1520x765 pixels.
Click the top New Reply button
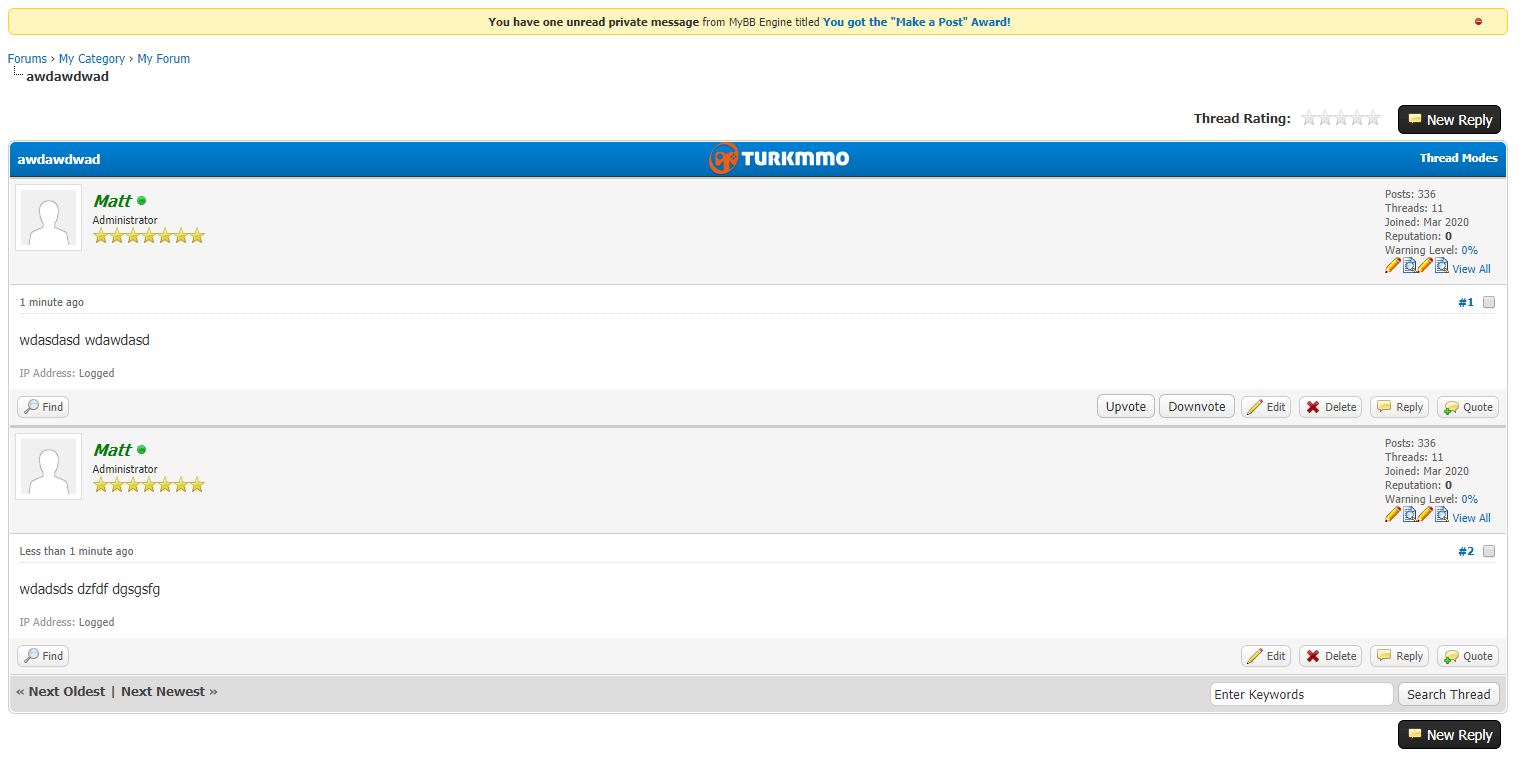pos(1449,120)
